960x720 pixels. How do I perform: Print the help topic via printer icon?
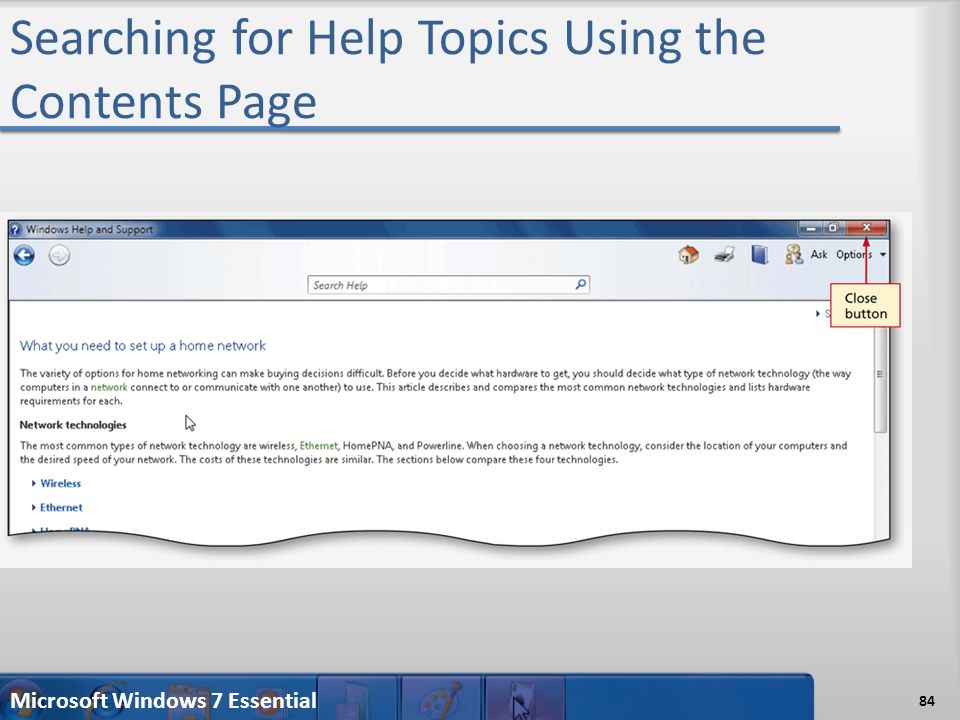click(724, 255)
